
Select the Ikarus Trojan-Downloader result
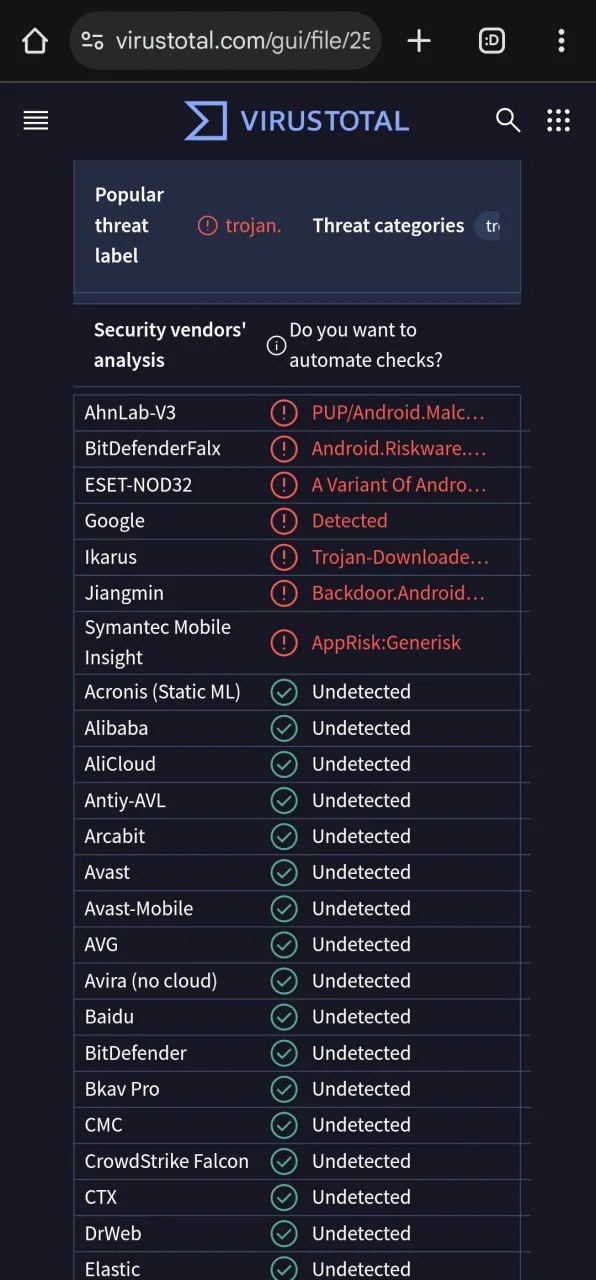400,557
